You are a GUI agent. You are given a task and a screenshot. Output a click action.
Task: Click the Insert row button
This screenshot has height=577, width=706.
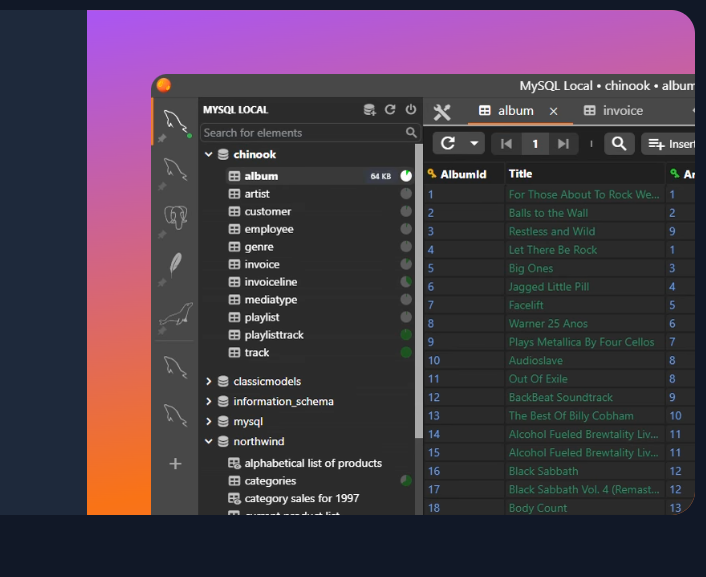(669, 144)
